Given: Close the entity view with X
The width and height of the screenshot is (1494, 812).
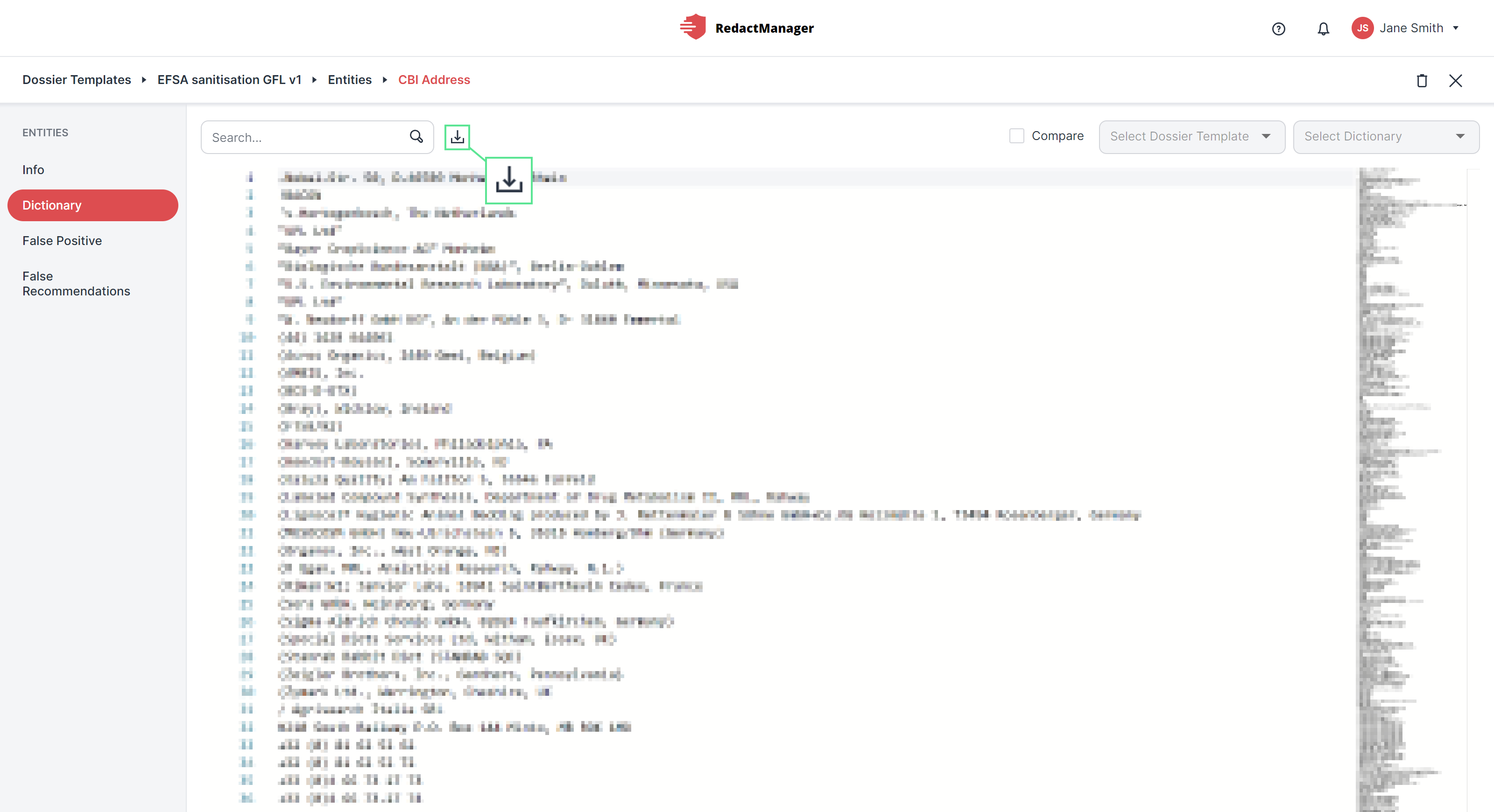Looking at the screenshot, I should point(1455,81).
